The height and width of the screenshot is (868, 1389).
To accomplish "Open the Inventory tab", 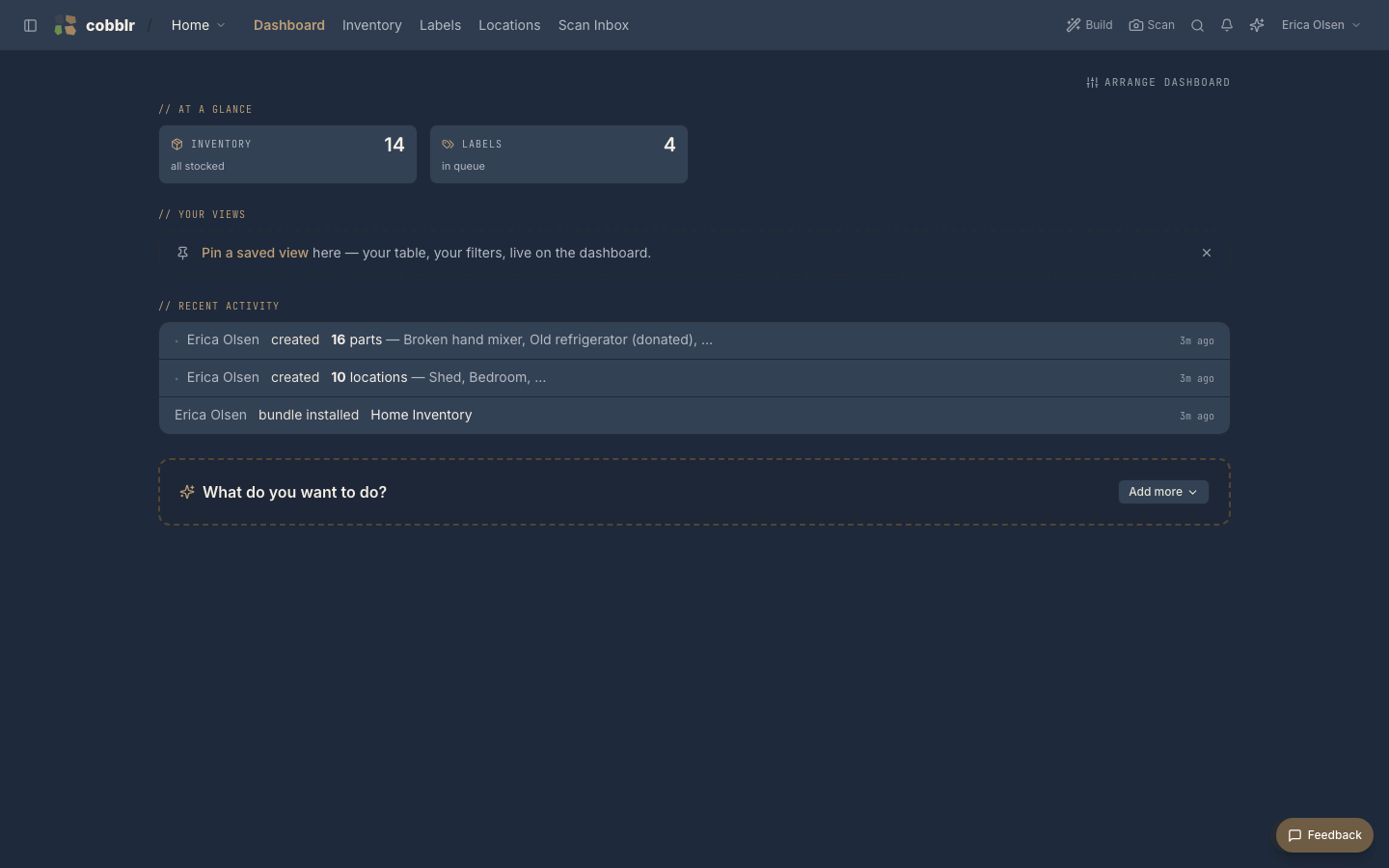I will pyautogui.click(x=371, y=25).
